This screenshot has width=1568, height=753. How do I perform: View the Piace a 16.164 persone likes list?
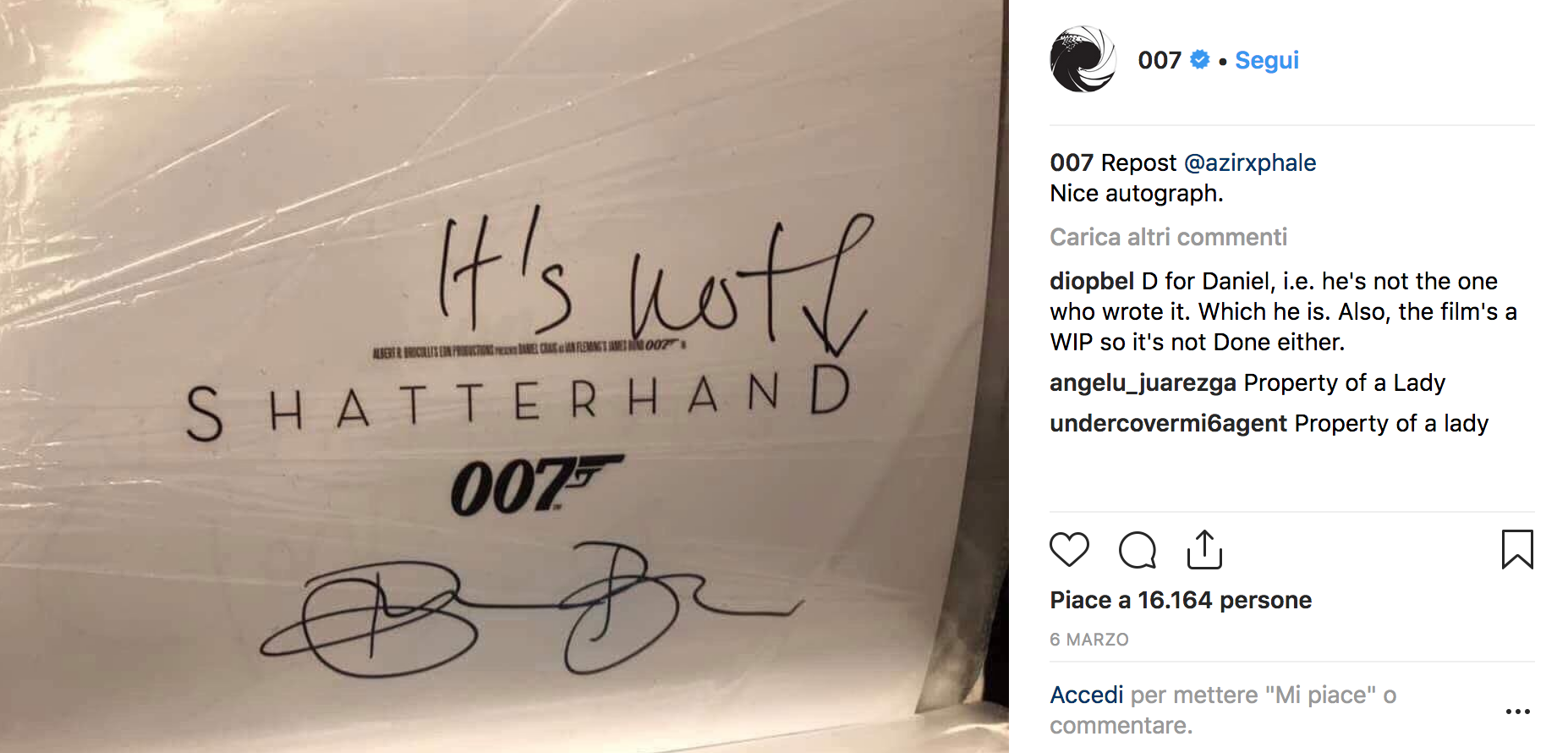coord(1181,600)
